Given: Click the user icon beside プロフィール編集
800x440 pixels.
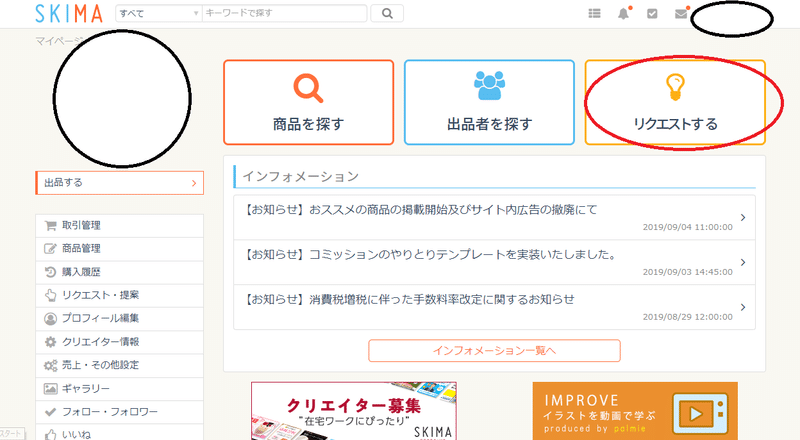Looking at the screenshot, I should pos(50,319).
